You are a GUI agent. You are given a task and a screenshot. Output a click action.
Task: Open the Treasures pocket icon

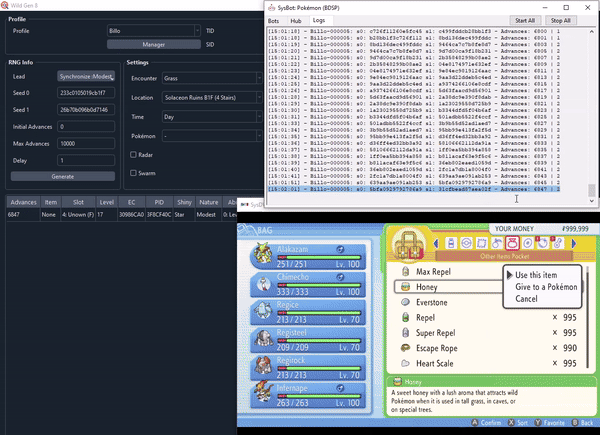543,243
